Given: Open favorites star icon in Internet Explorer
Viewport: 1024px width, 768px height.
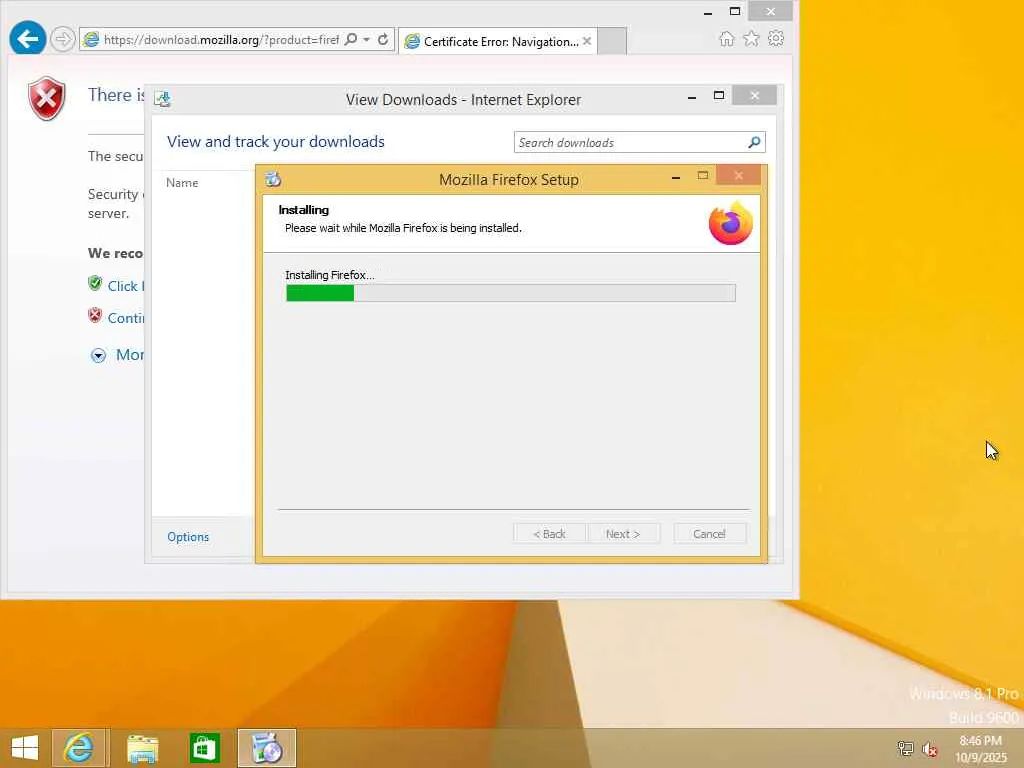Looking at the screenshot, I should tap(751, 39).
